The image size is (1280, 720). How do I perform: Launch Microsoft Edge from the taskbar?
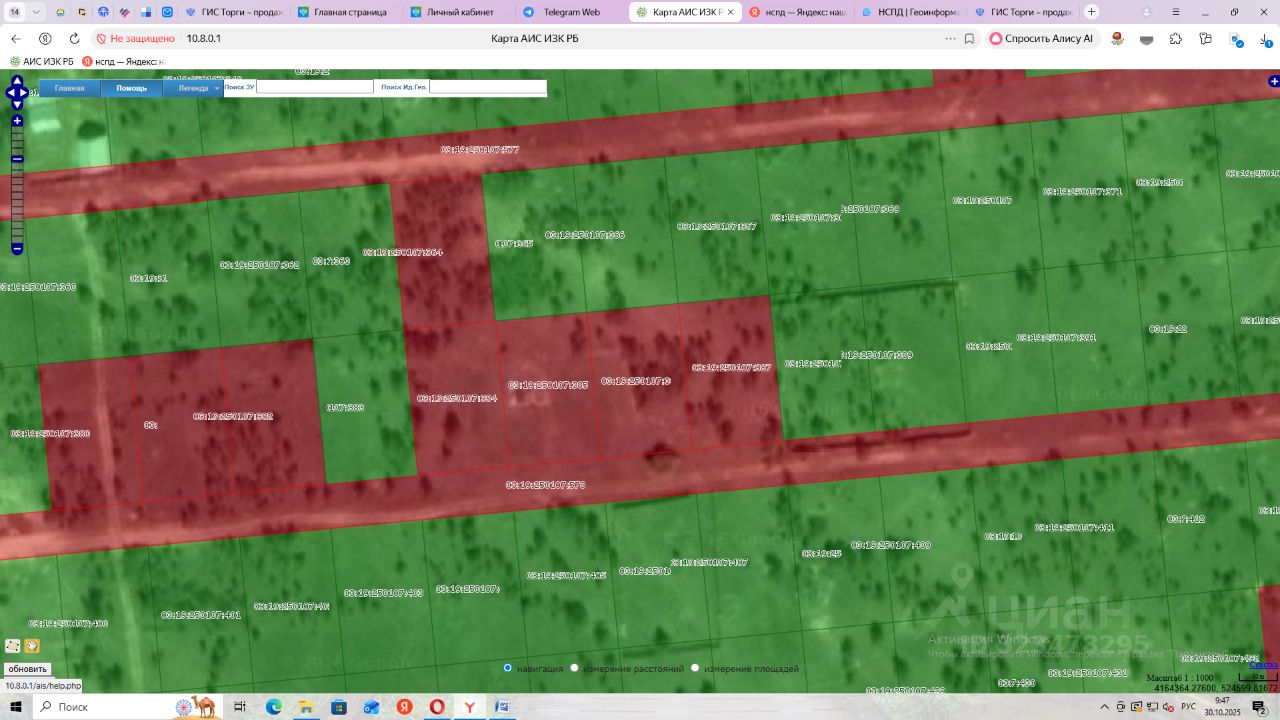[x=273, y=707]
